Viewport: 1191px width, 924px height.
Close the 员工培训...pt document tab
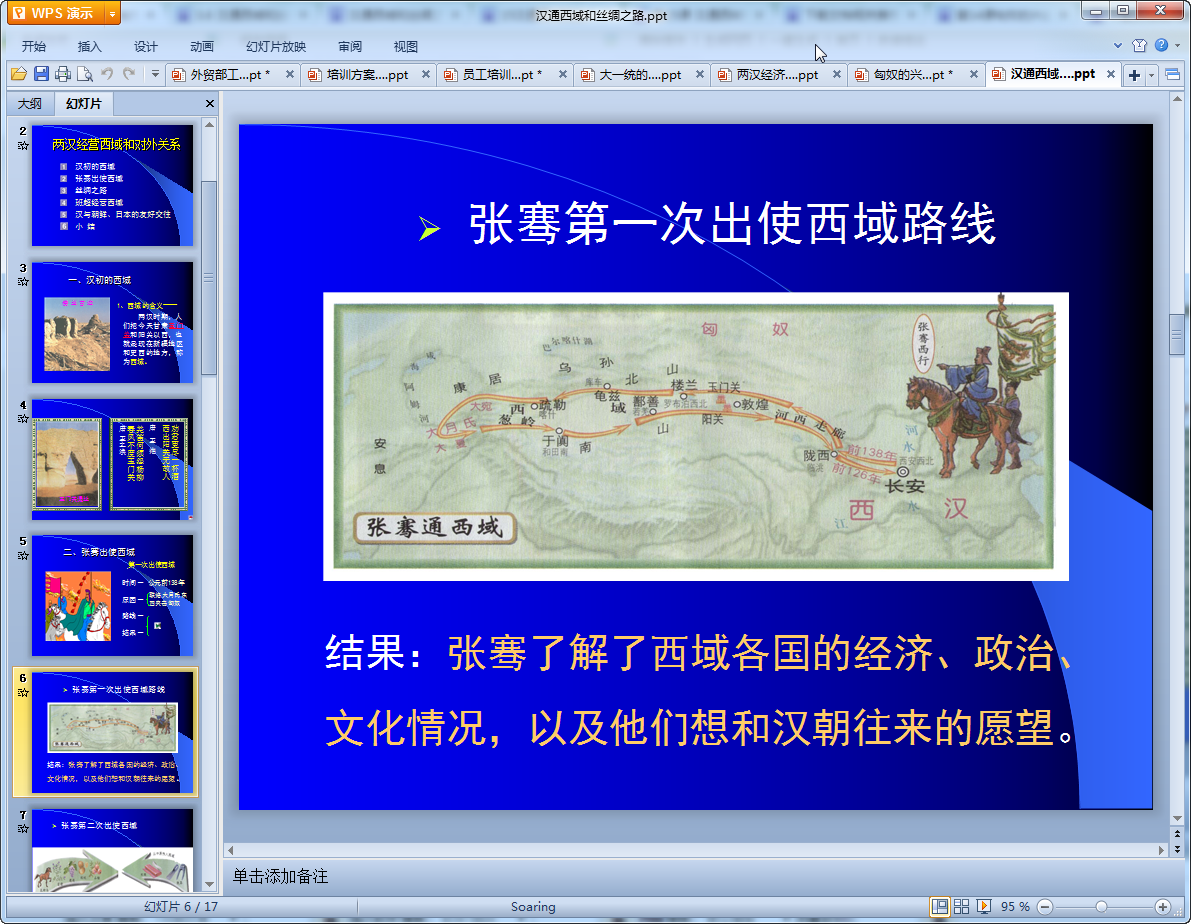(x=563, y=74)
